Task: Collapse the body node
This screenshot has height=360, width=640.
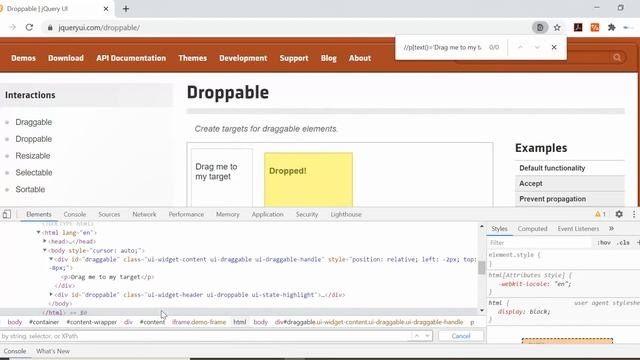Action: (45, 250)
